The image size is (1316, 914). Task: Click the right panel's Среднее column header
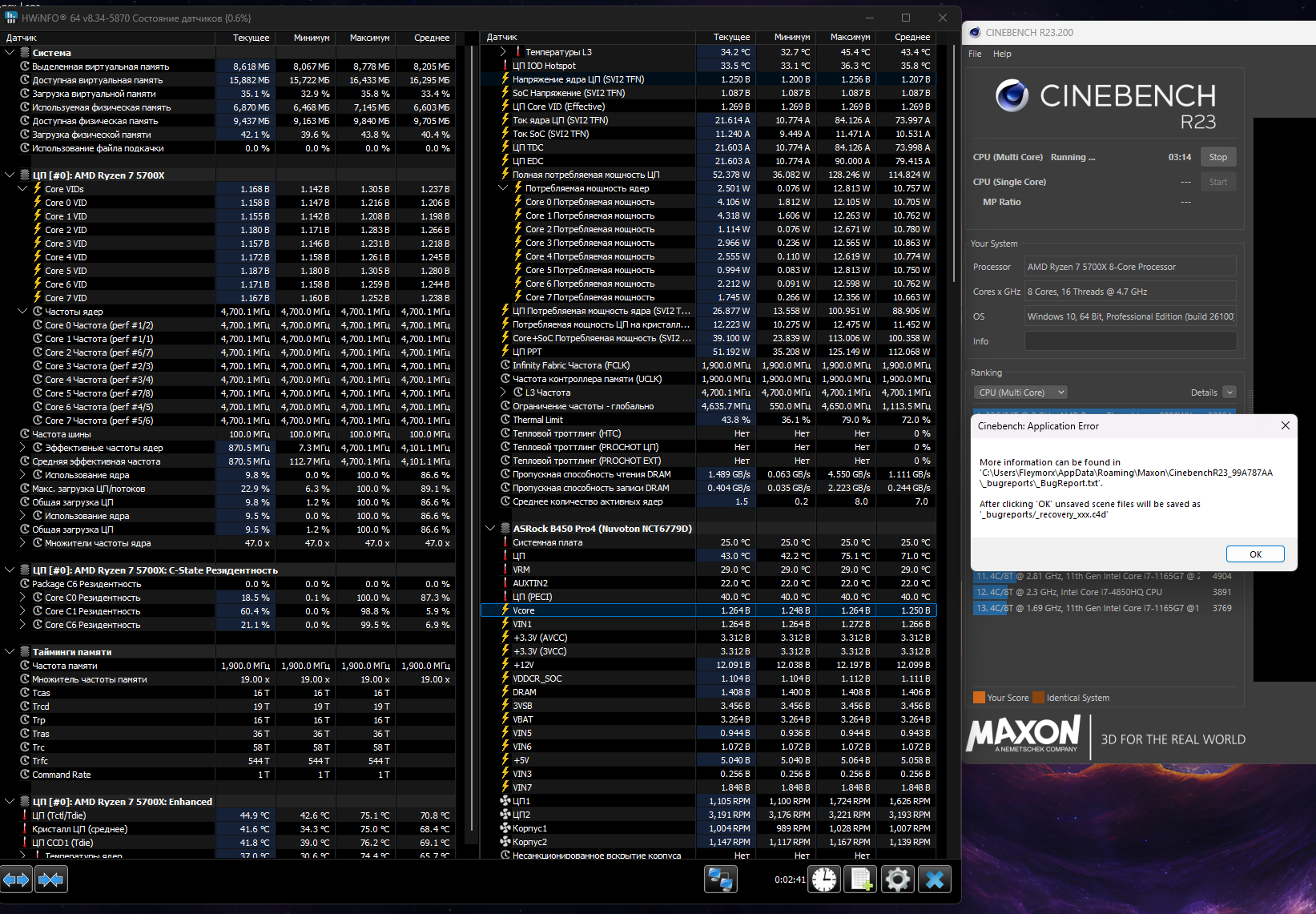pyautogui.click(x=904, y=37)
